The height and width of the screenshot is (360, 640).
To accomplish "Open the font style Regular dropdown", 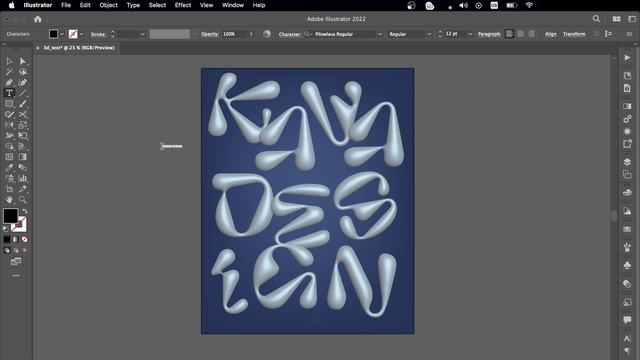I will click(429, 34).
